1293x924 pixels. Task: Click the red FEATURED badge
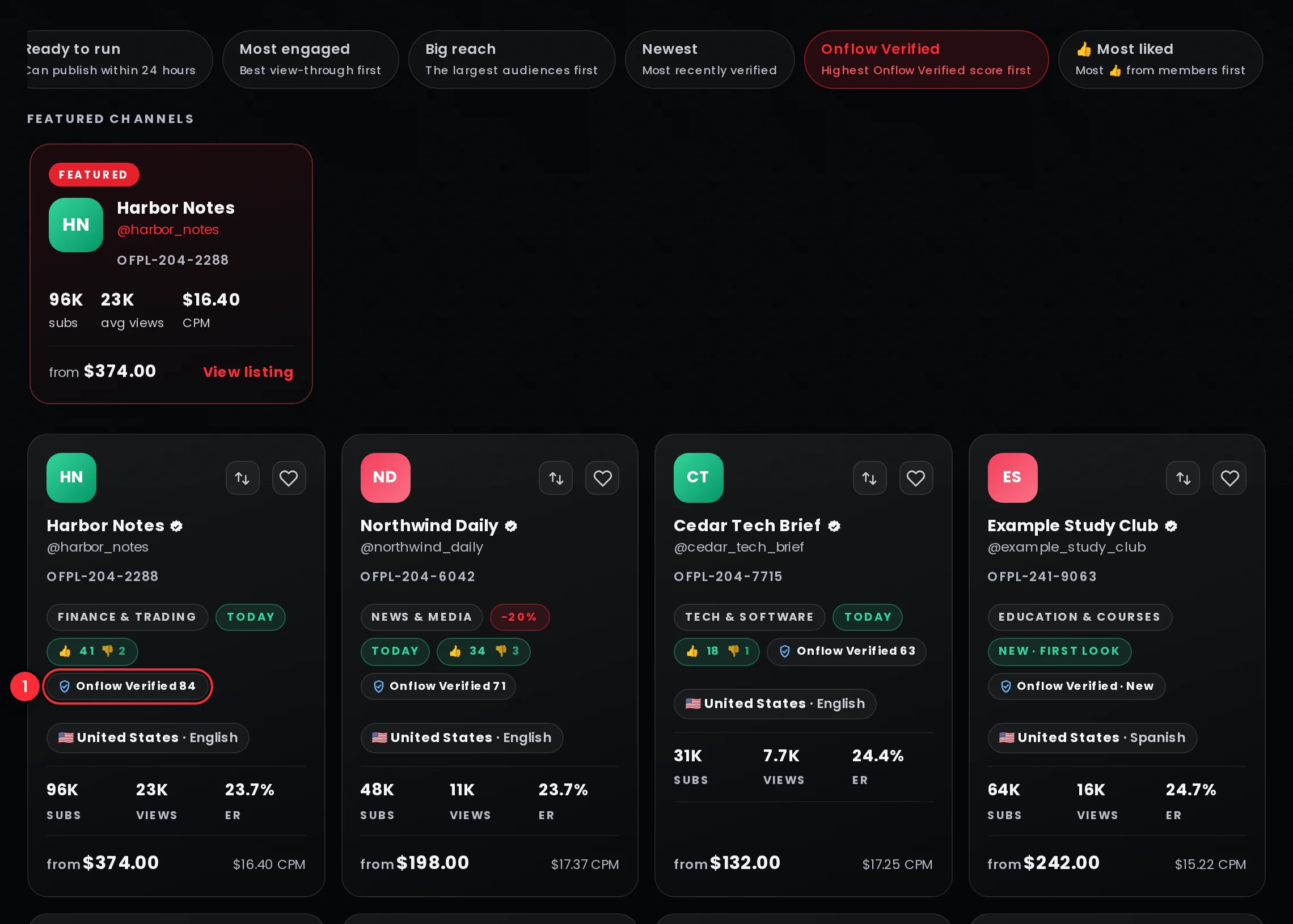tap(94, 175)
